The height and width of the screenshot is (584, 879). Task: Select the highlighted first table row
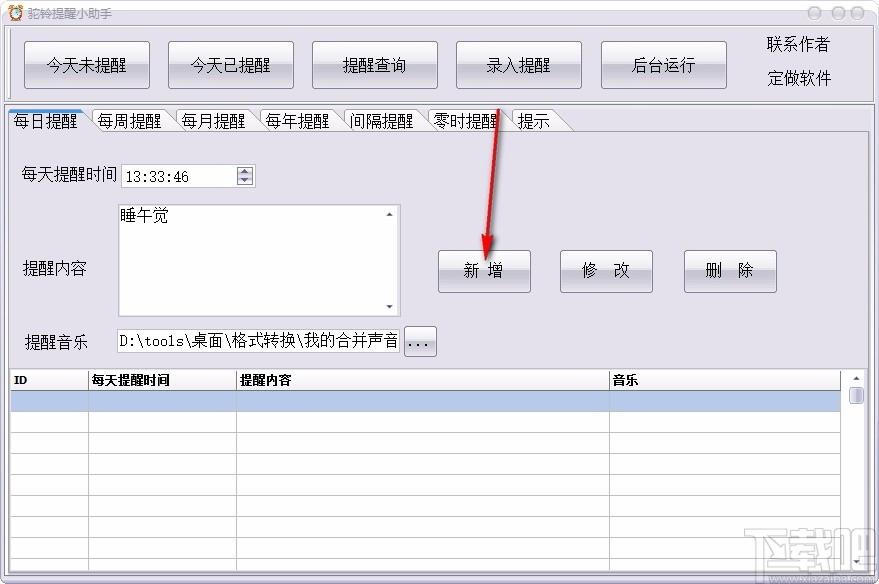(425, 401)
